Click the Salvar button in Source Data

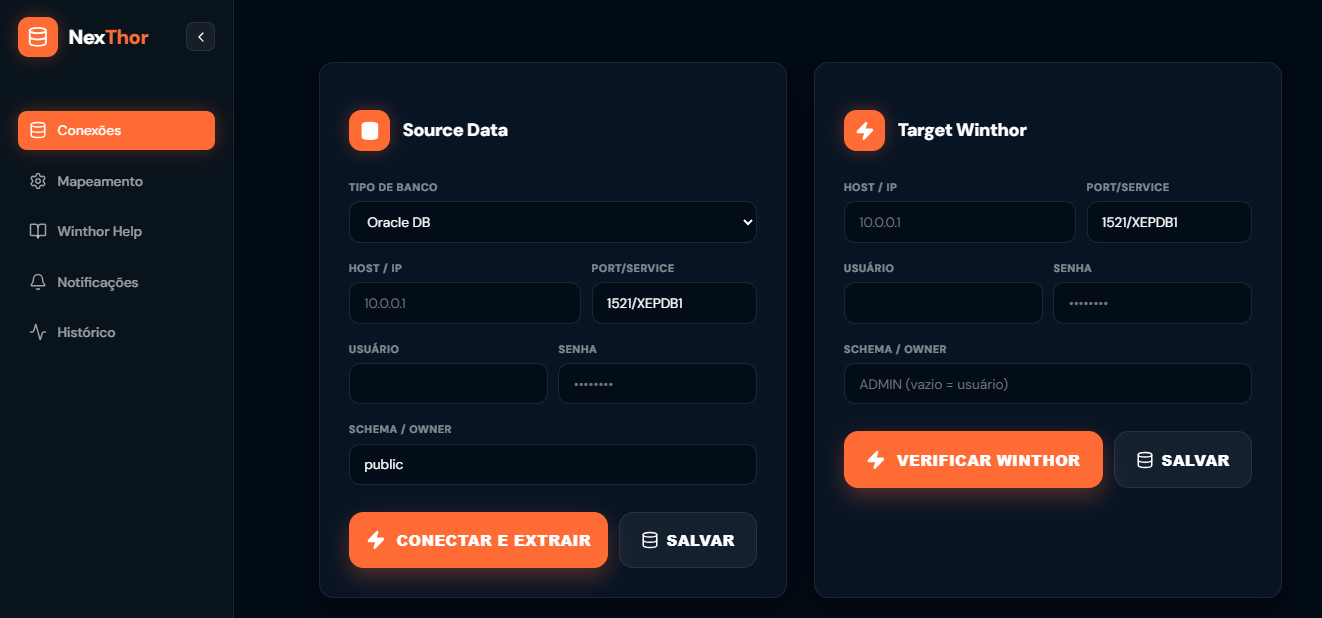688,540
